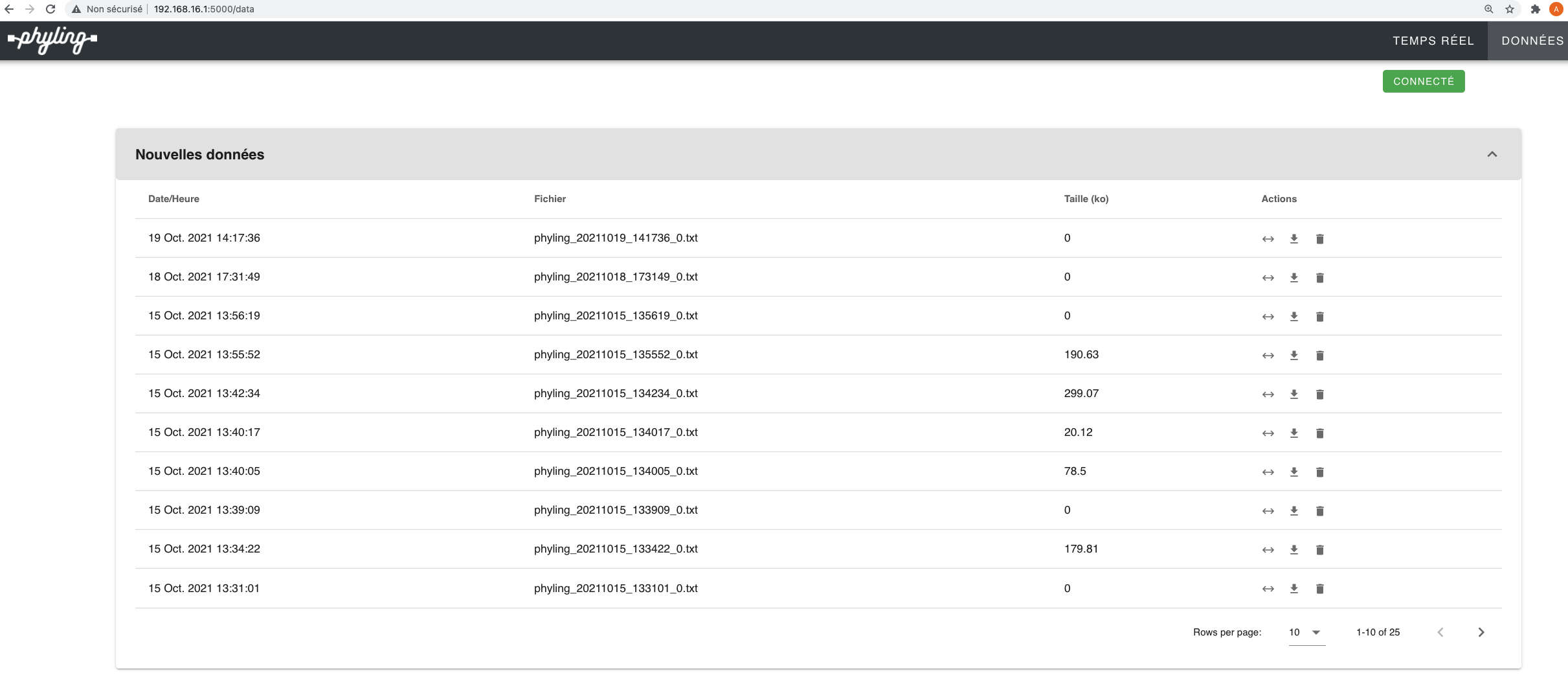The height and width of the screenshot is (675, 1568).
Task: Click the arrows icon for phyling_20211015_135619_0.txt
Action: pyautogui.click(x=1268, y=316)
